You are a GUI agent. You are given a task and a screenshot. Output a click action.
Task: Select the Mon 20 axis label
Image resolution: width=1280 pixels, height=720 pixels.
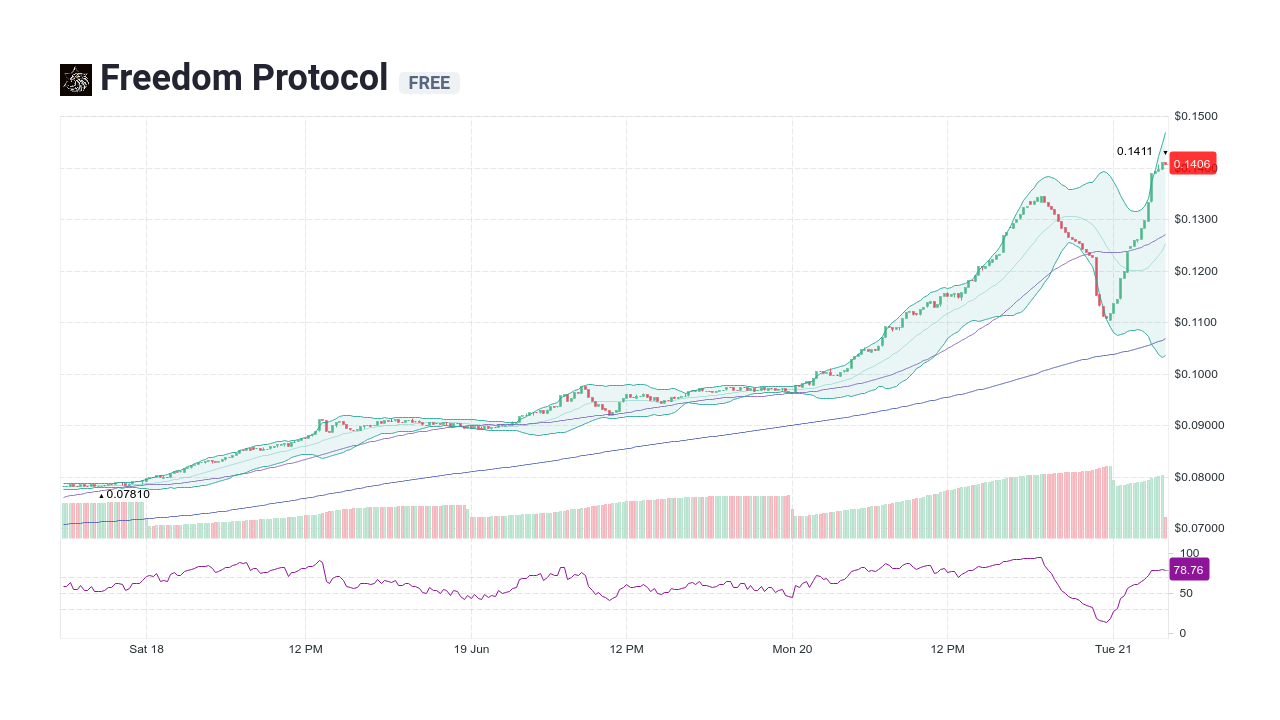click(791, 649)
